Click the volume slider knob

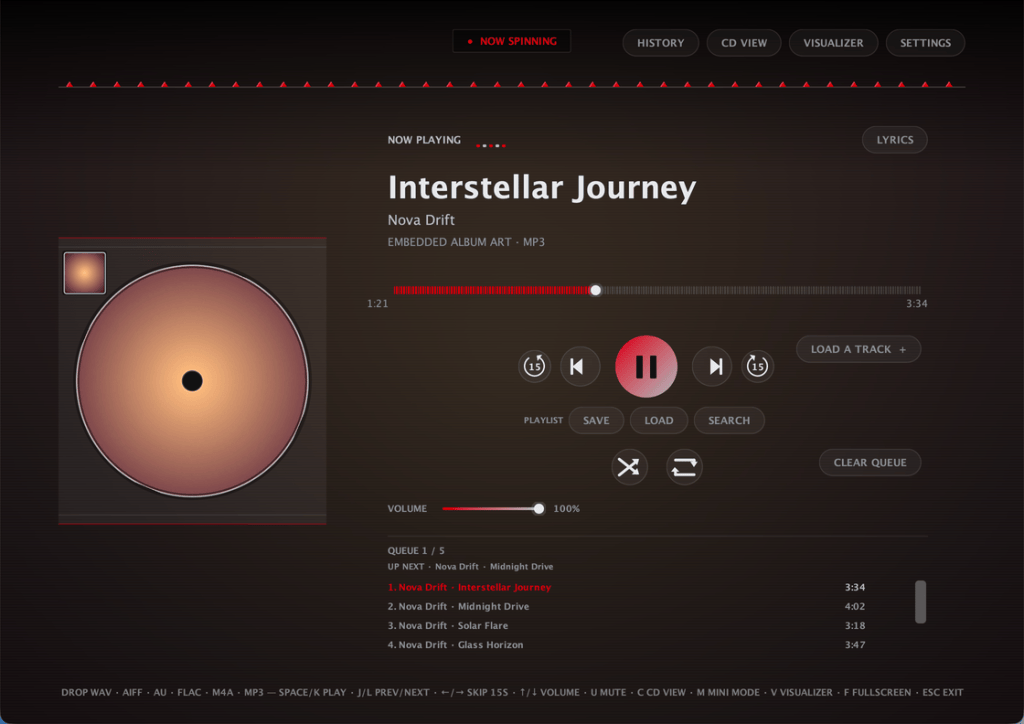(x=539, y=509)
